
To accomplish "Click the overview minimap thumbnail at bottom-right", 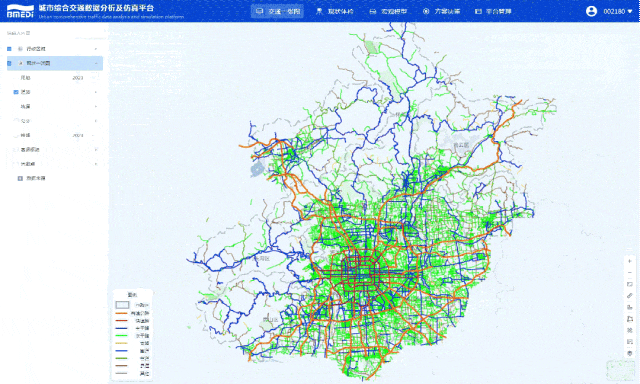I will click(620, 370).
